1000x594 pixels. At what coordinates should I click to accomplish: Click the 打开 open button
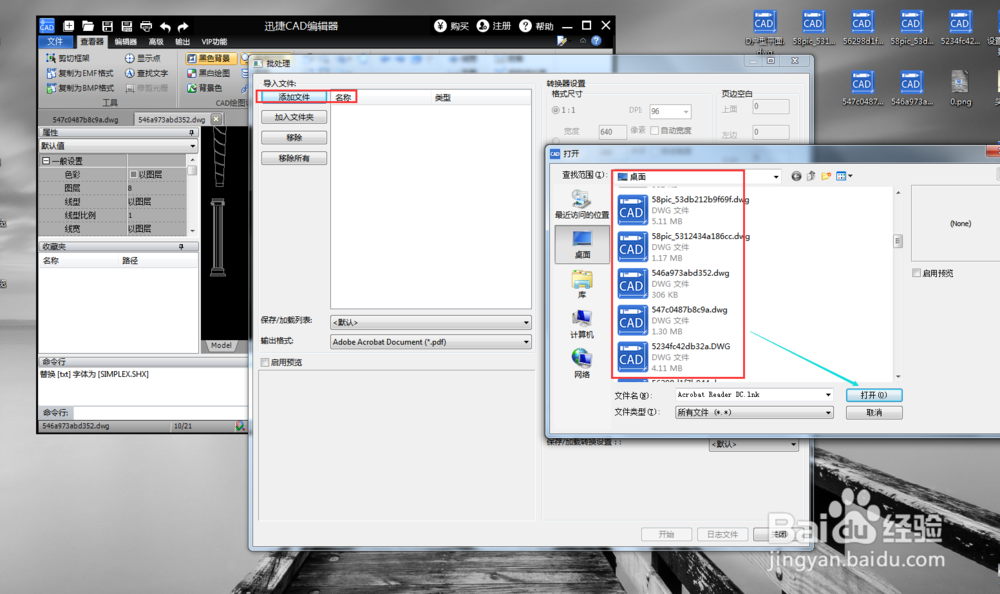pos(874,395)
